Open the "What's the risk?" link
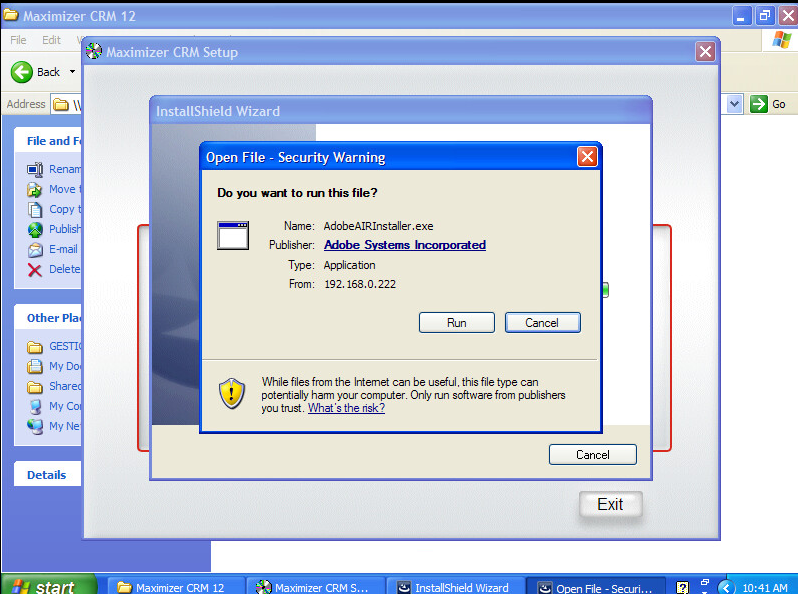This screenshot has width=798, height=594. [346, 408]
